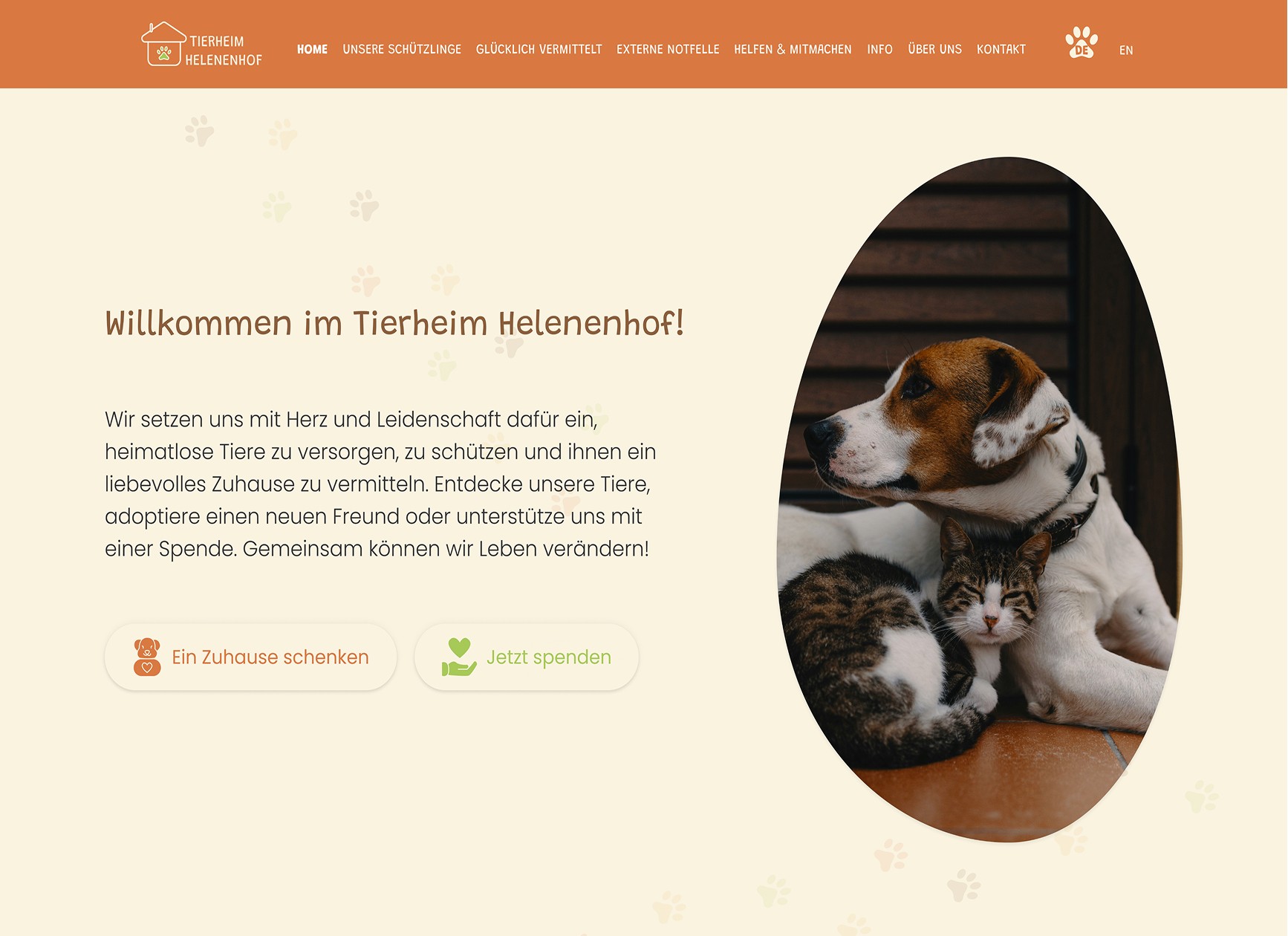Click the Willkommen im Tierheim Helenenhof heading
Viewport: 1288px width, 936px height.
(x=394, y=324)
